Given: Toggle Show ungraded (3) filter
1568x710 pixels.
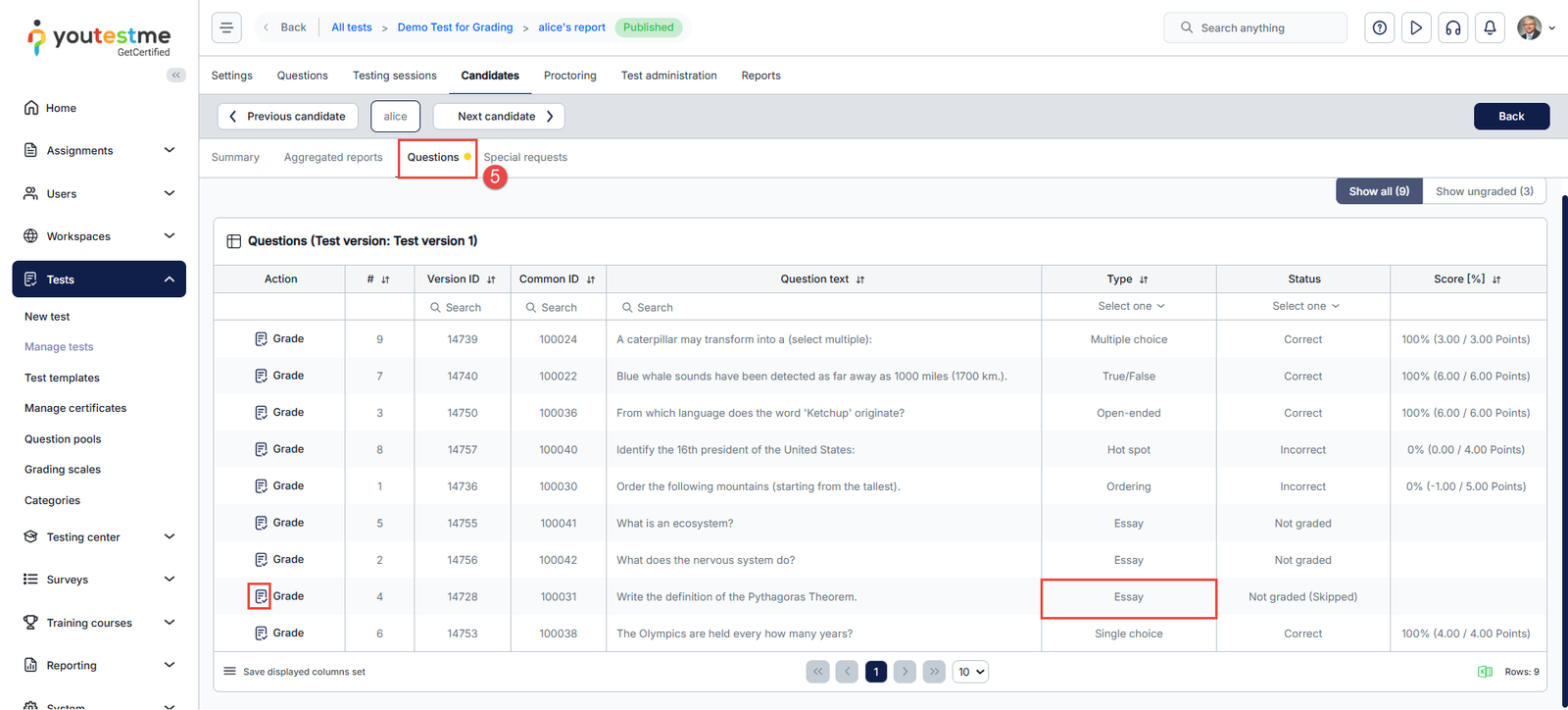Looking at the screenshot, I should [x=1484, y=191].
